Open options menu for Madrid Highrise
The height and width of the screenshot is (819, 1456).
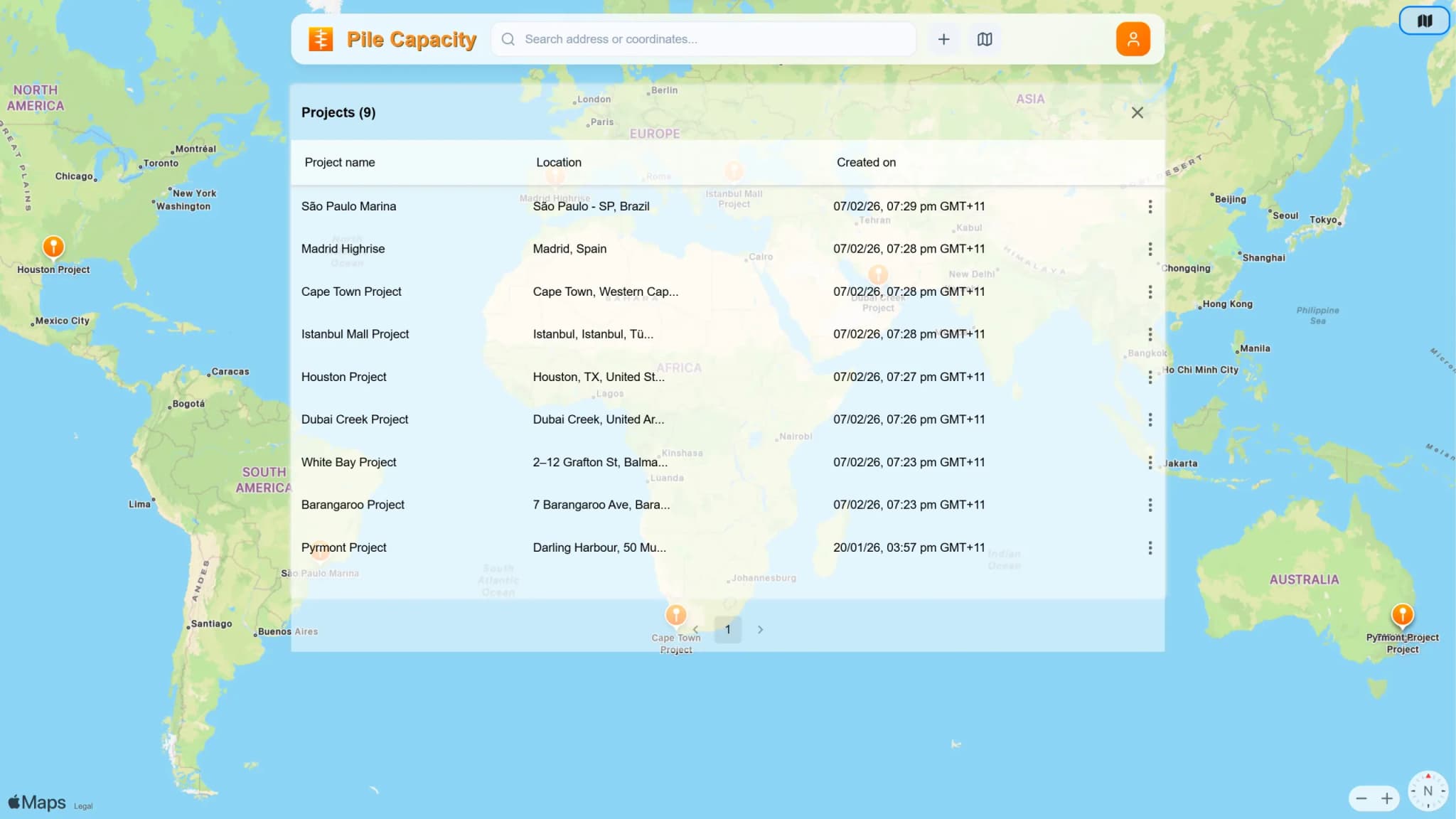tap(1150, 249)
